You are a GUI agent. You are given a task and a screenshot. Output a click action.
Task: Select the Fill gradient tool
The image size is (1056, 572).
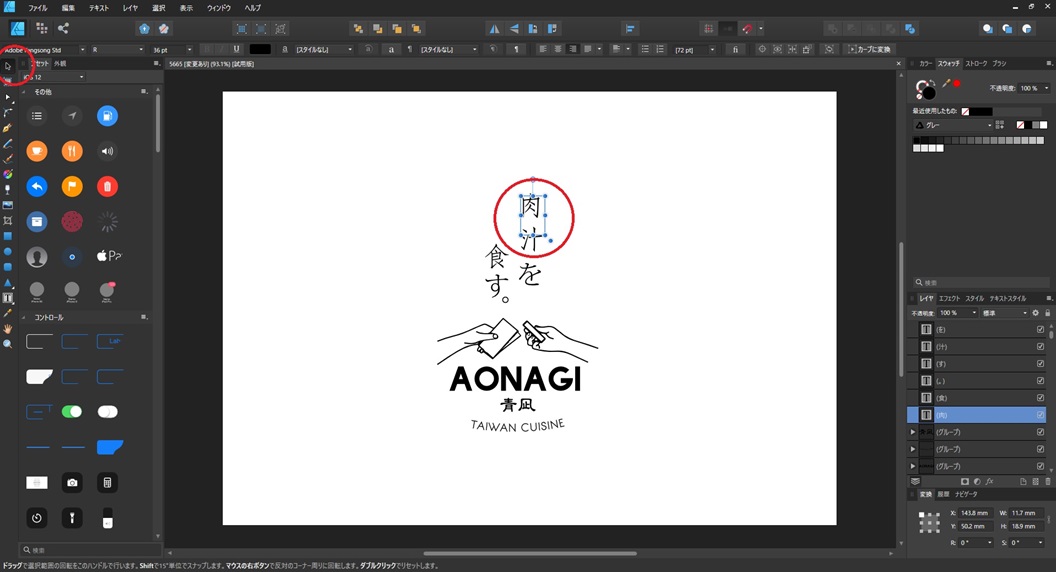pyautogui.click(x=7, y=174)
